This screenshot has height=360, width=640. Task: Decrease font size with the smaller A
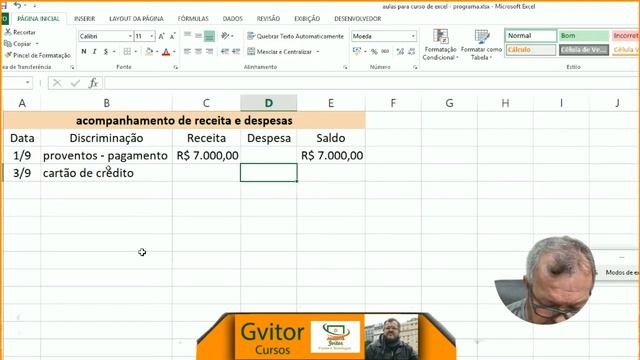172,36
